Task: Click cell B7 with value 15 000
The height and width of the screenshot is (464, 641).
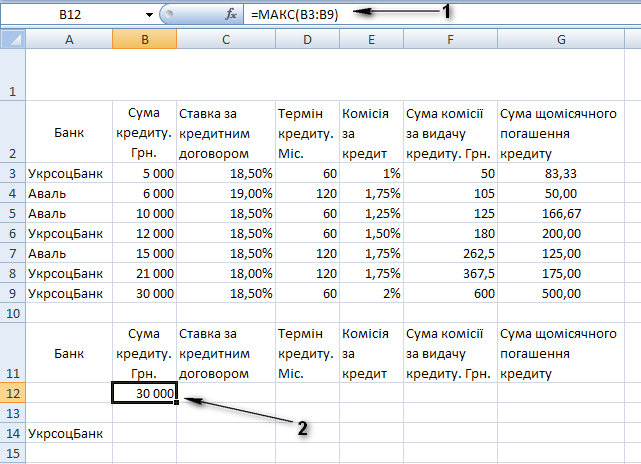Action: (x=144, y=253)
